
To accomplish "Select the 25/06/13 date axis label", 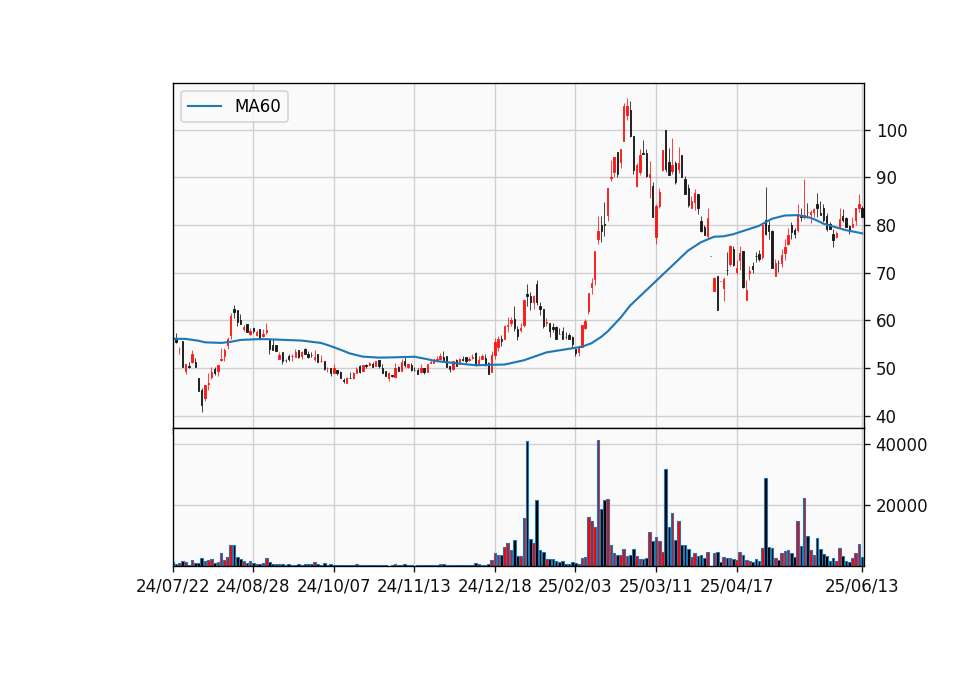I will point(861,586).
